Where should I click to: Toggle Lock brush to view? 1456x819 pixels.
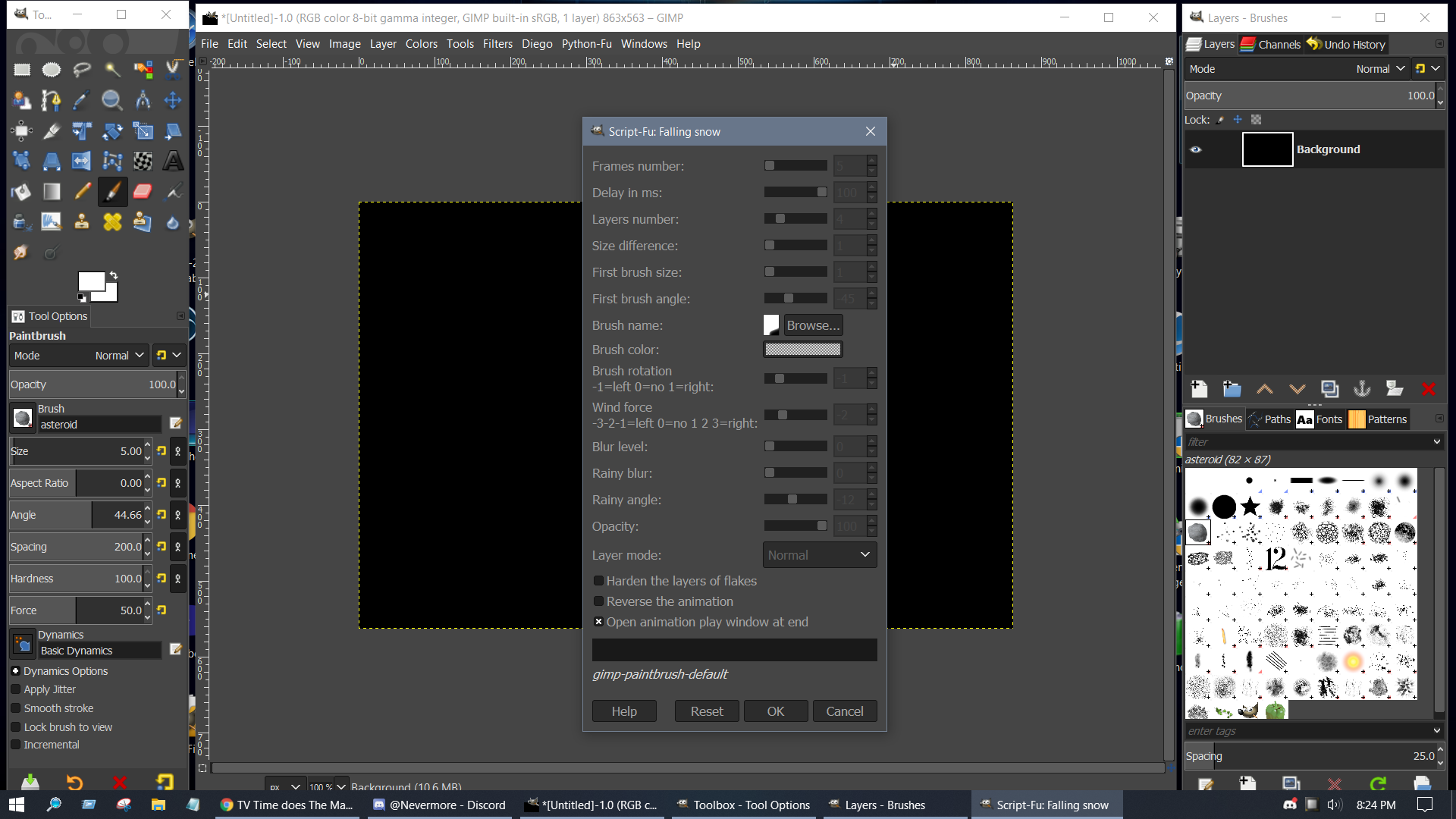(x=15, y=727)
